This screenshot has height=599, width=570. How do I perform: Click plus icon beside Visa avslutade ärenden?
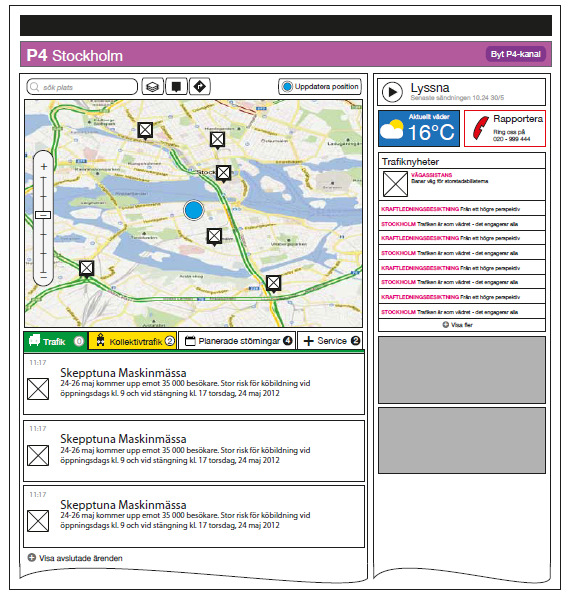(32, 558)
